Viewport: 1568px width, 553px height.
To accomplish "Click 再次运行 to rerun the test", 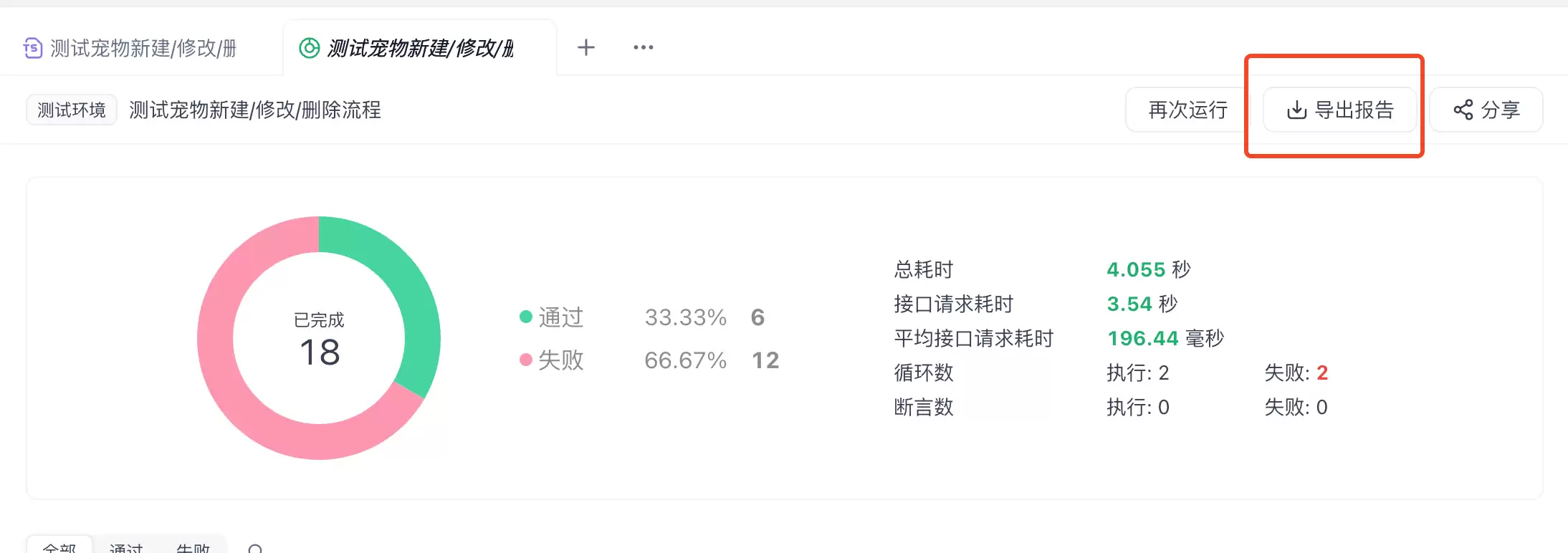I will (x=1187, y=110).
